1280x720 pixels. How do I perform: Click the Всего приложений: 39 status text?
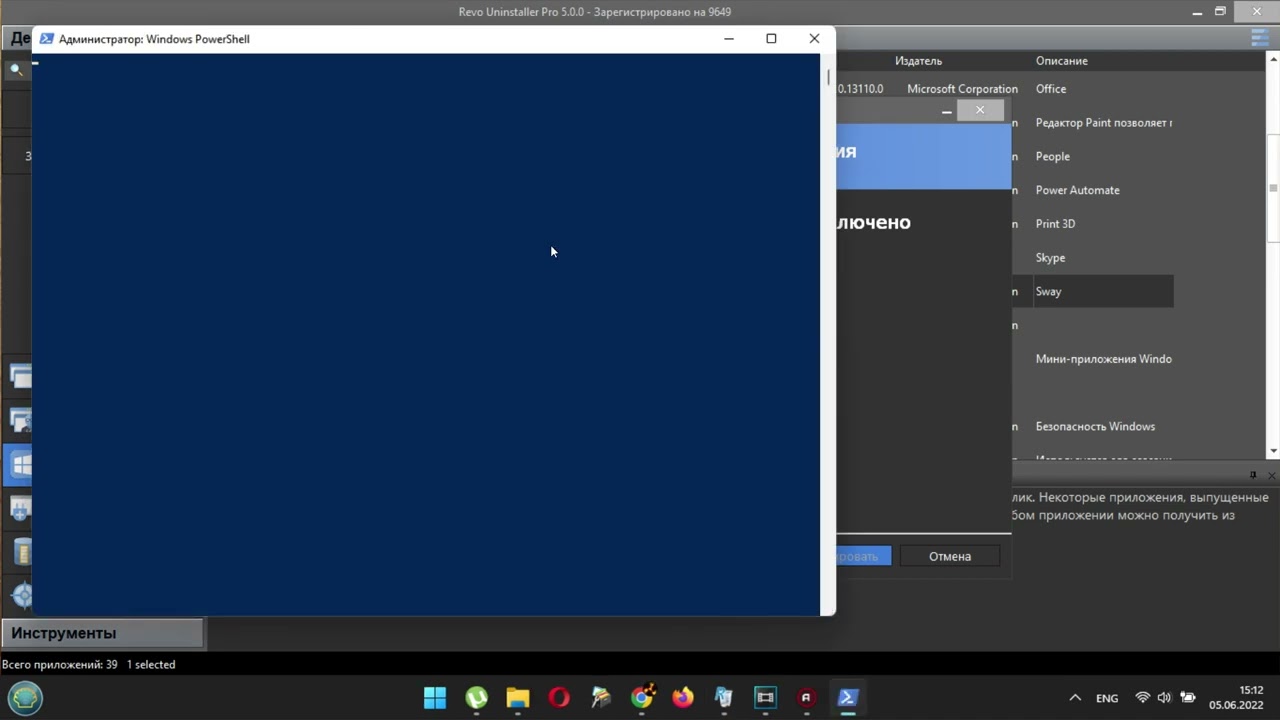(60, 664)
